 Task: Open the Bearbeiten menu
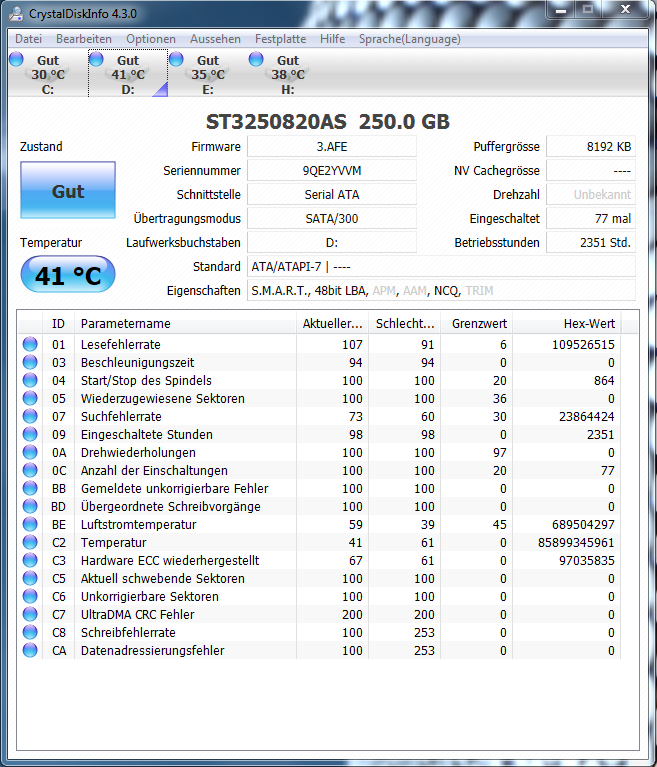(x=84, y=39)
